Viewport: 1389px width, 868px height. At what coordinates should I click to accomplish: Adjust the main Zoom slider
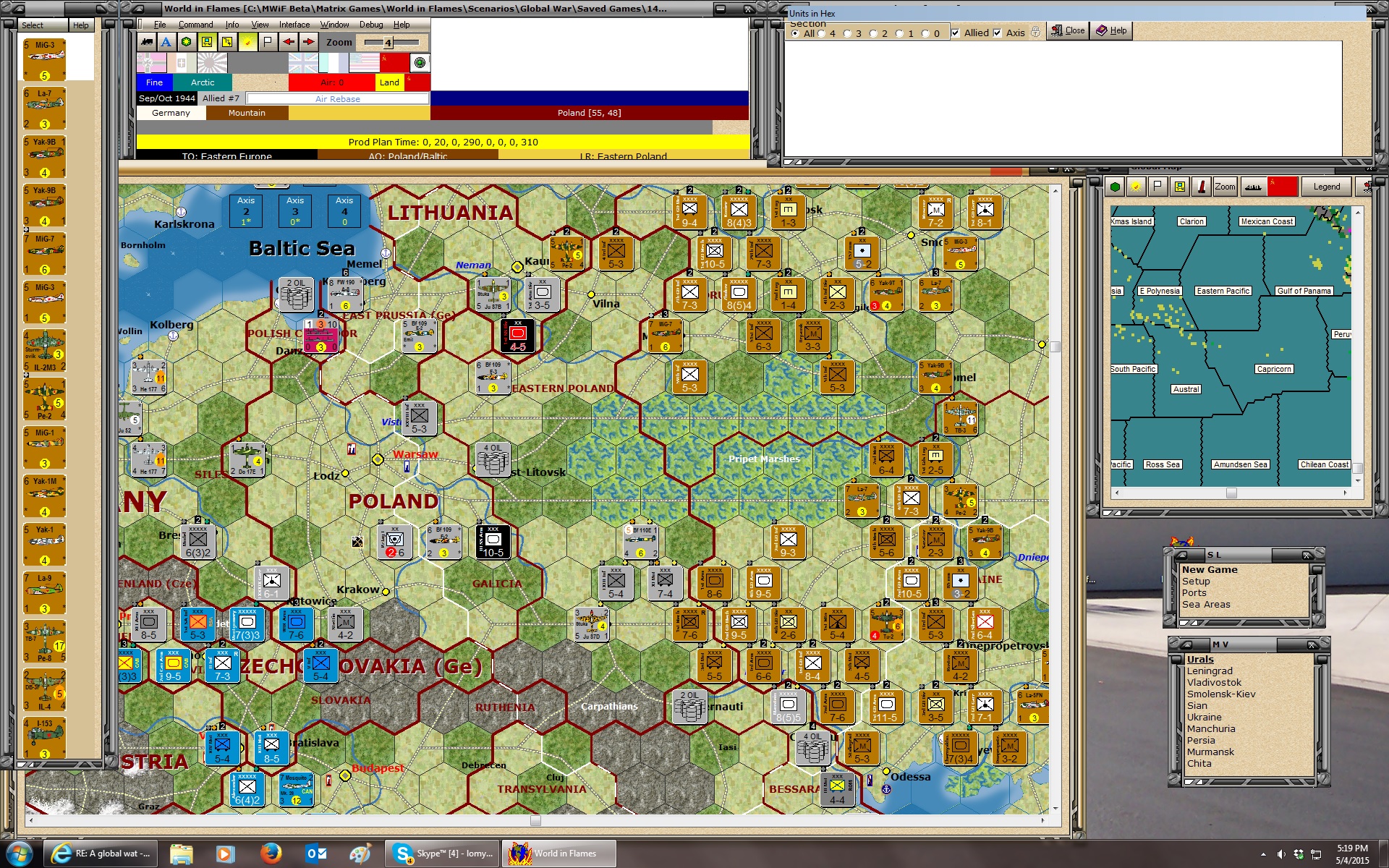coord(388,43)
